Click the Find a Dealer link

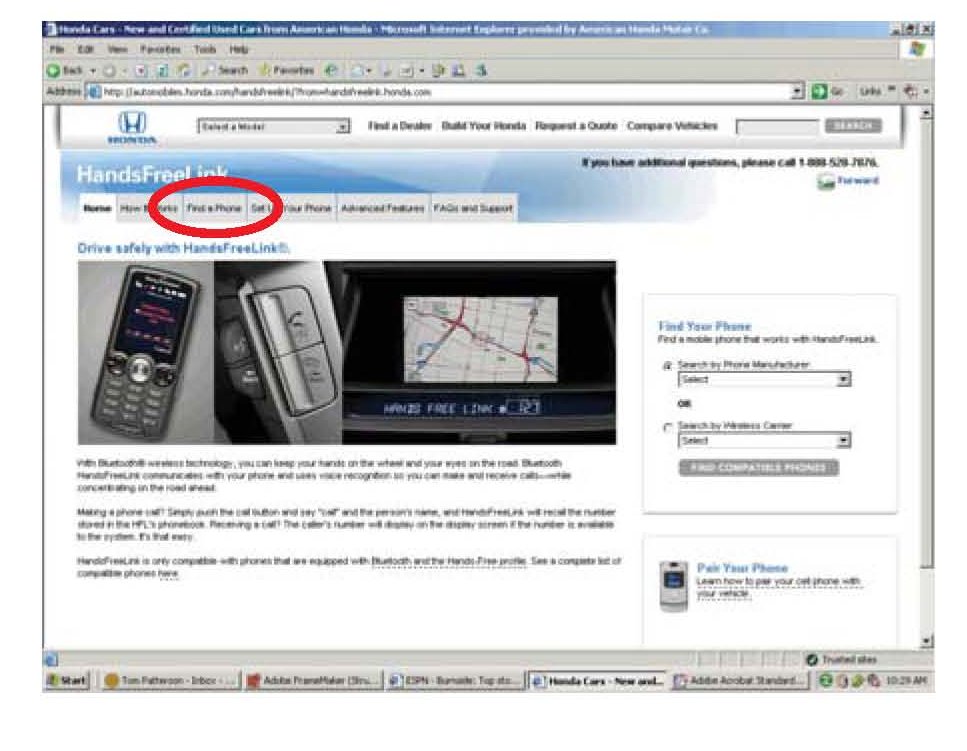[x=398, y=126]
